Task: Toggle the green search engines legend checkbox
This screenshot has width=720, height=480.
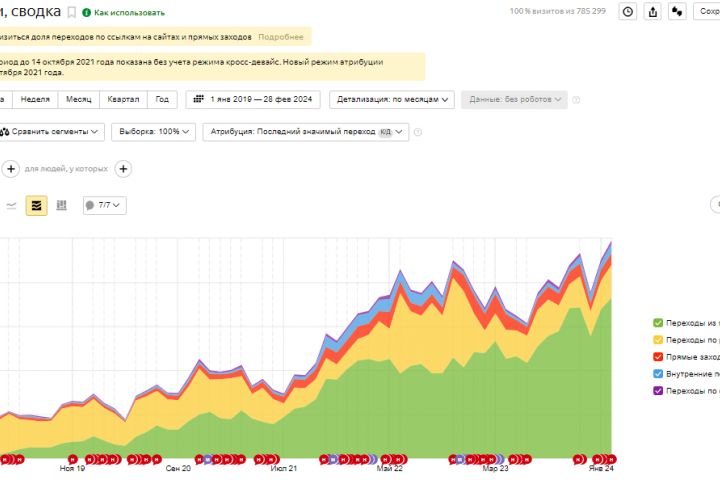Action: [657, 323]
